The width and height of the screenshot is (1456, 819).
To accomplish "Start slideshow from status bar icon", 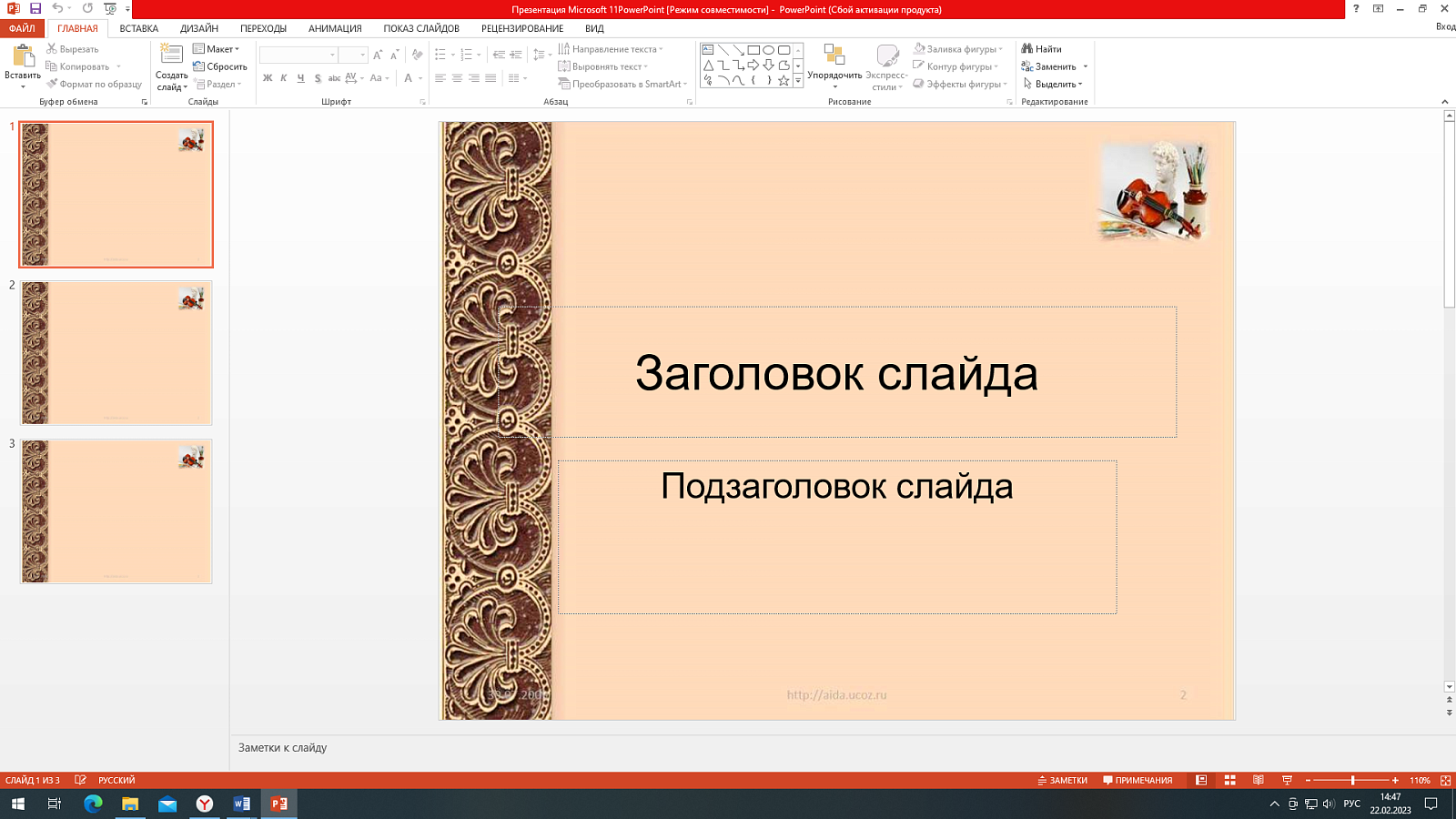I will pyautogui.click(x=1287, y=780).
